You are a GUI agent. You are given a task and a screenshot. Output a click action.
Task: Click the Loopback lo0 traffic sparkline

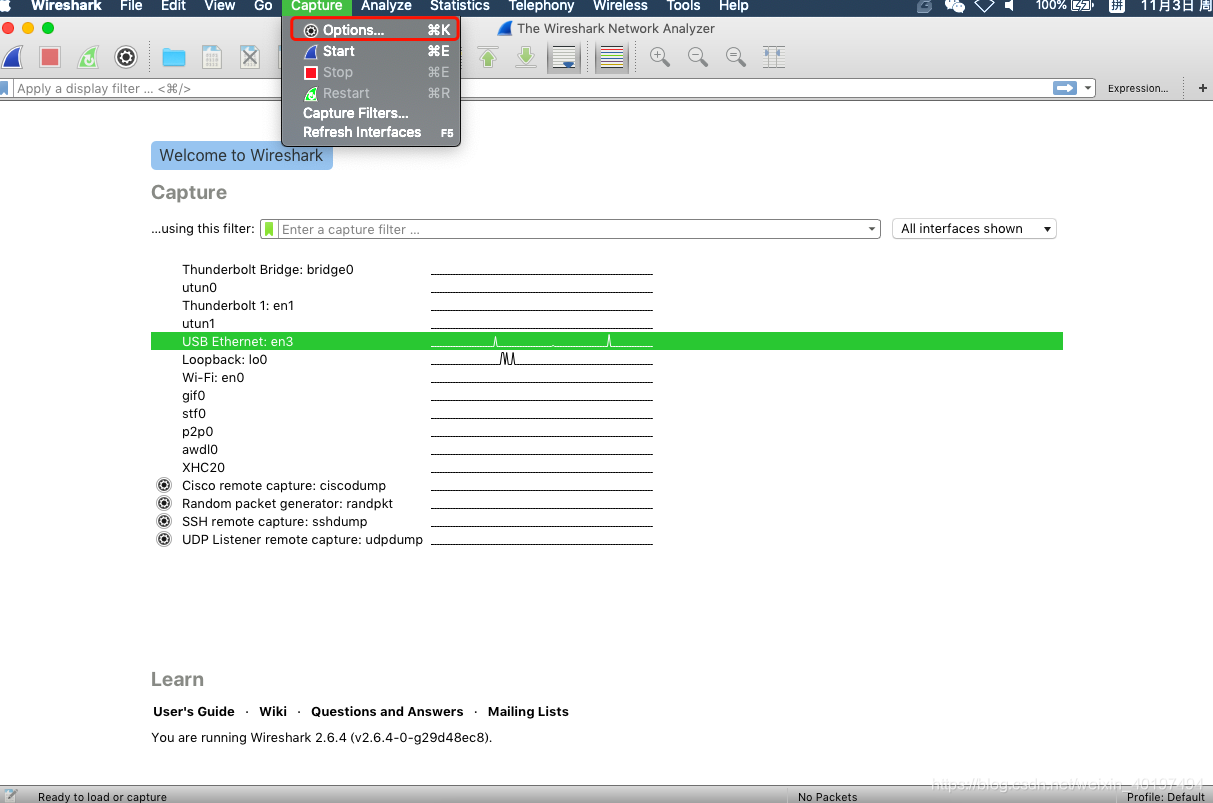[541, 359]
